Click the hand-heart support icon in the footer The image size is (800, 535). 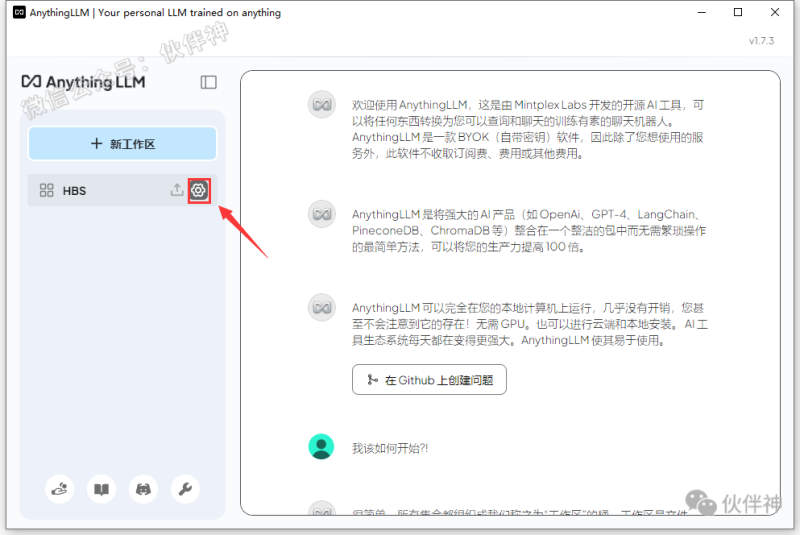point(59,489)
